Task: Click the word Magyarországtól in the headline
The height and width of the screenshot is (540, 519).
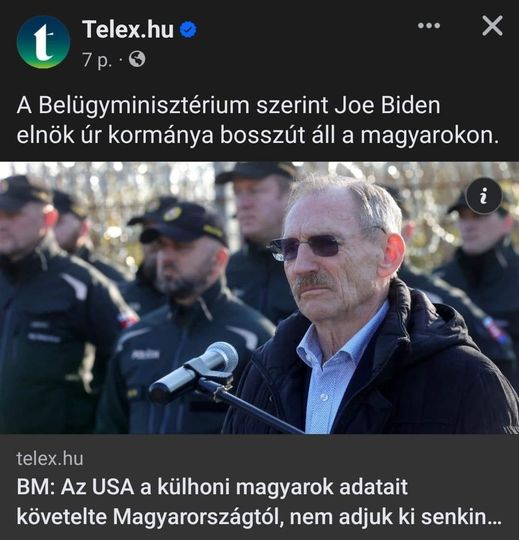Action: [198, 517]
